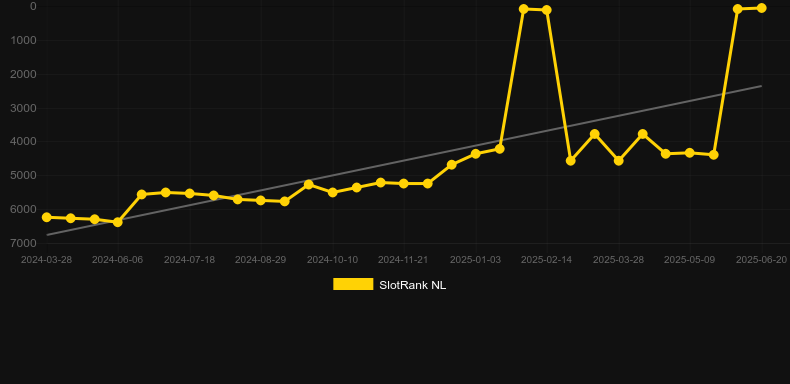This screenshot has width=790, height=384.
Task: Click the x-axis label 2025-03-28
Action: coord(619,260)
